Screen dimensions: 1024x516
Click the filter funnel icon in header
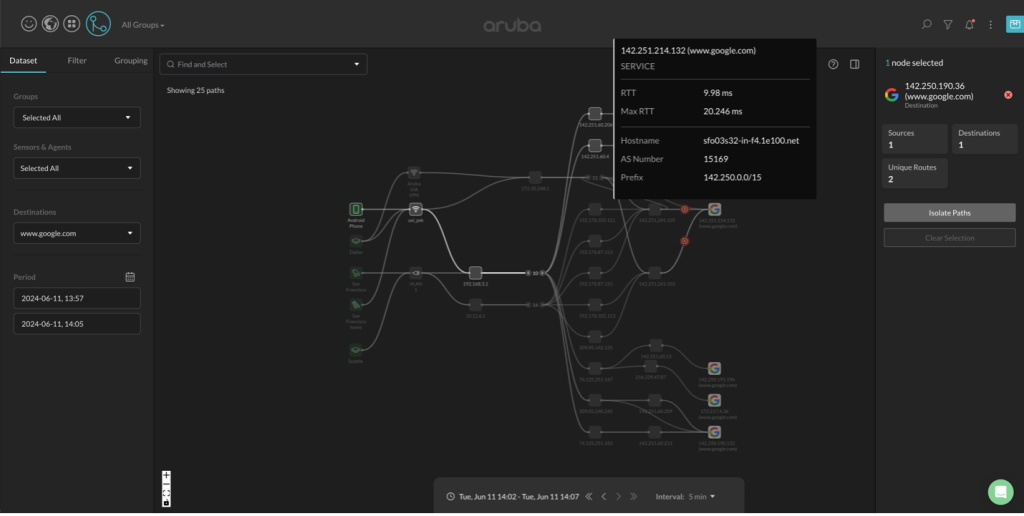coord(948,24)
